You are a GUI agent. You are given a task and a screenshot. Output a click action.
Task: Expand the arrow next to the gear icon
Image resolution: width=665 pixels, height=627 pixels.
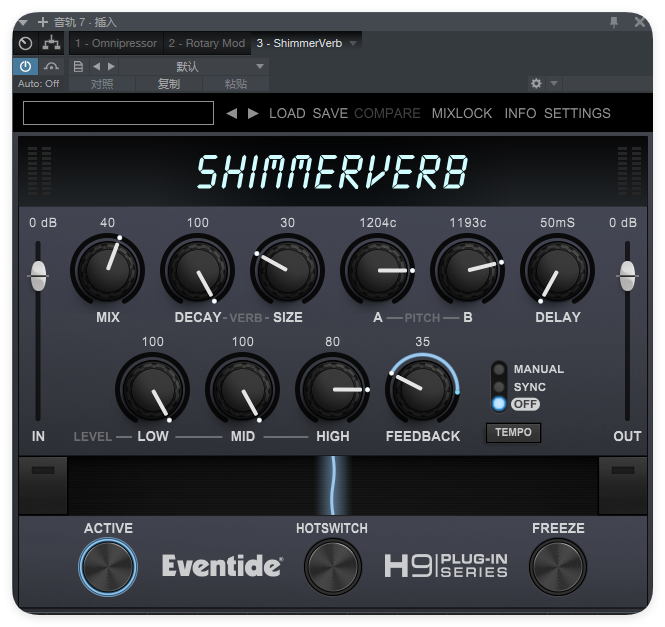click(554, 84)
